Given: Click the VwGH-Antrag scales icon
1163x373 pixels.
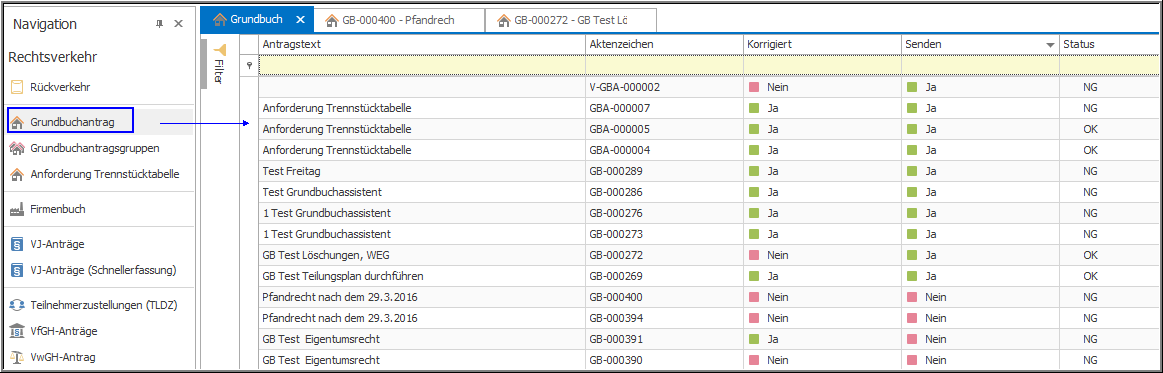Looking at the screenshot, I should [16, 357].
